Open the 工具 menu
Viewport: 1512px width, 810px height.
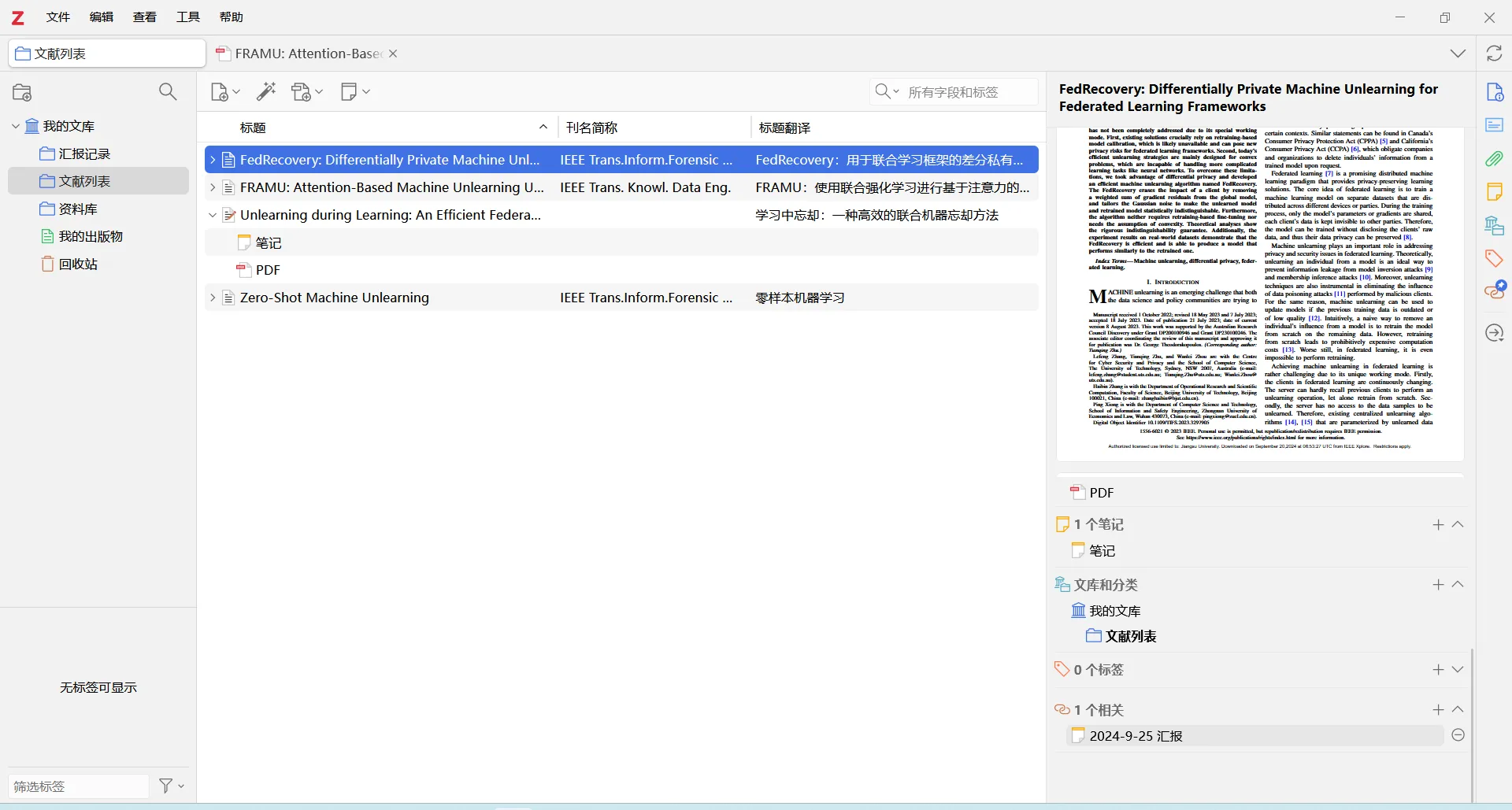pyautogui.click(x=188, y=17)
